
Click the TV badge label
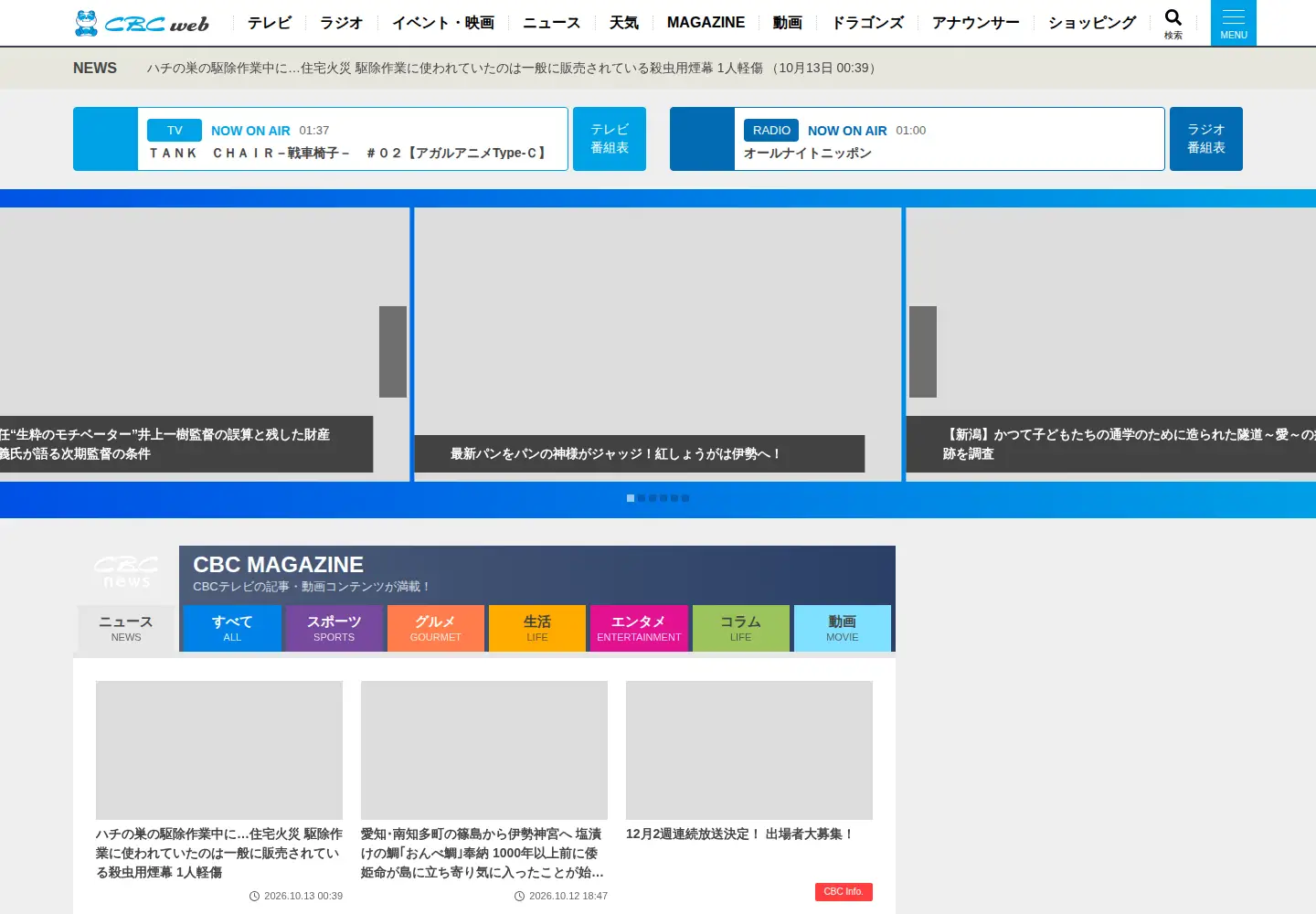[x=175, y=130]
